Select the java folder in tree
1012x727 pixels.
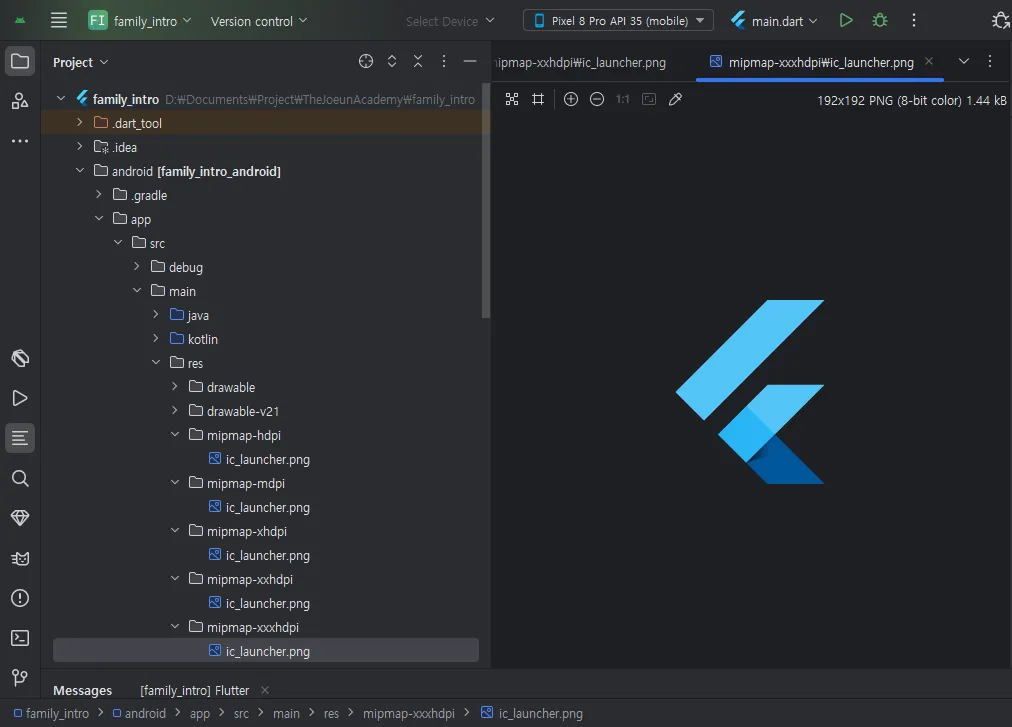189,315
